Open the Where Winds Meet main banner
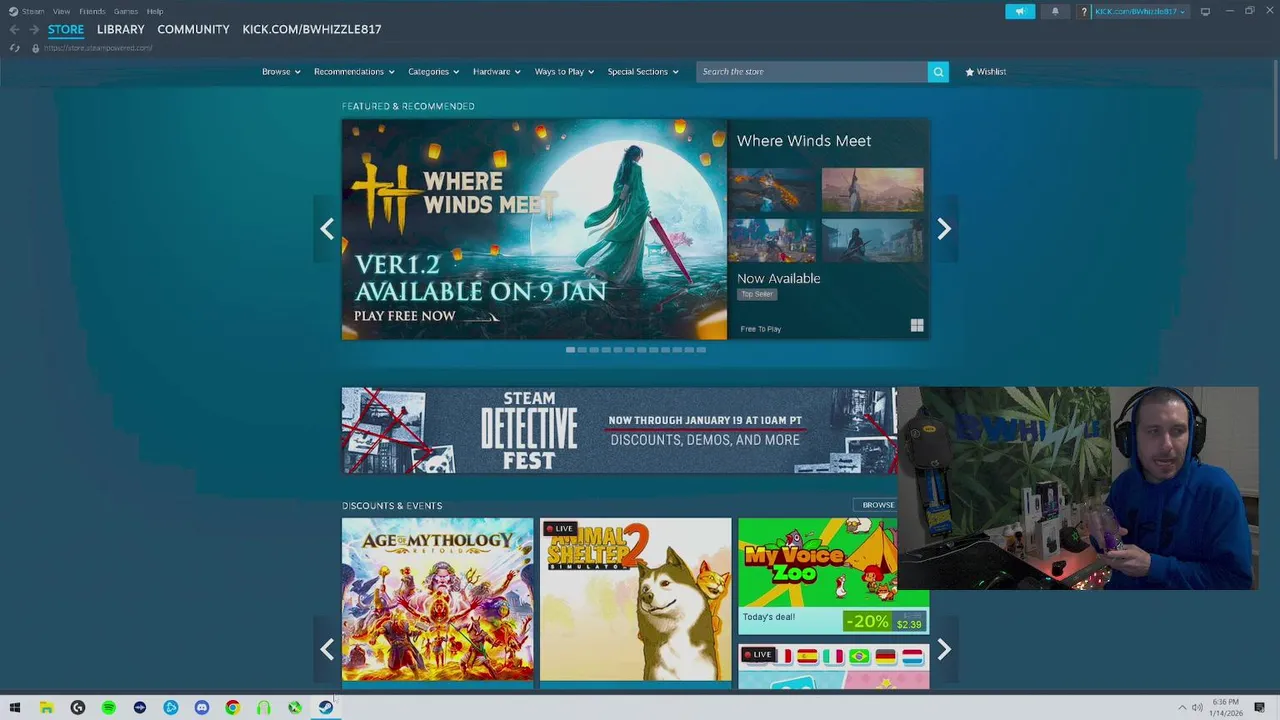 (x=534, y=229)
